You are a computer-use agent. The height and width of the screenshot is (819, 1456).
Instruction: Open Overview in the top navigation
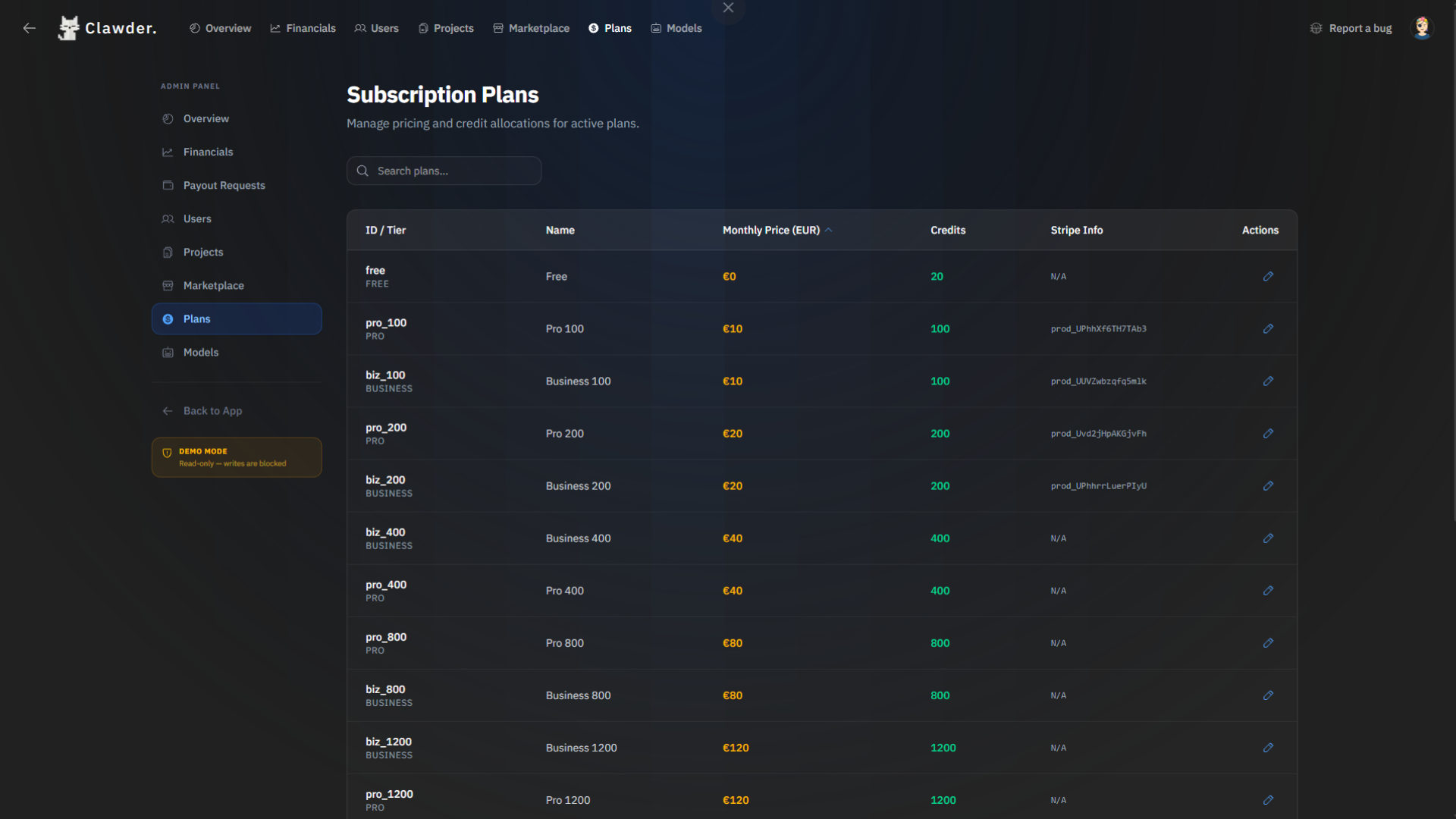220,28
